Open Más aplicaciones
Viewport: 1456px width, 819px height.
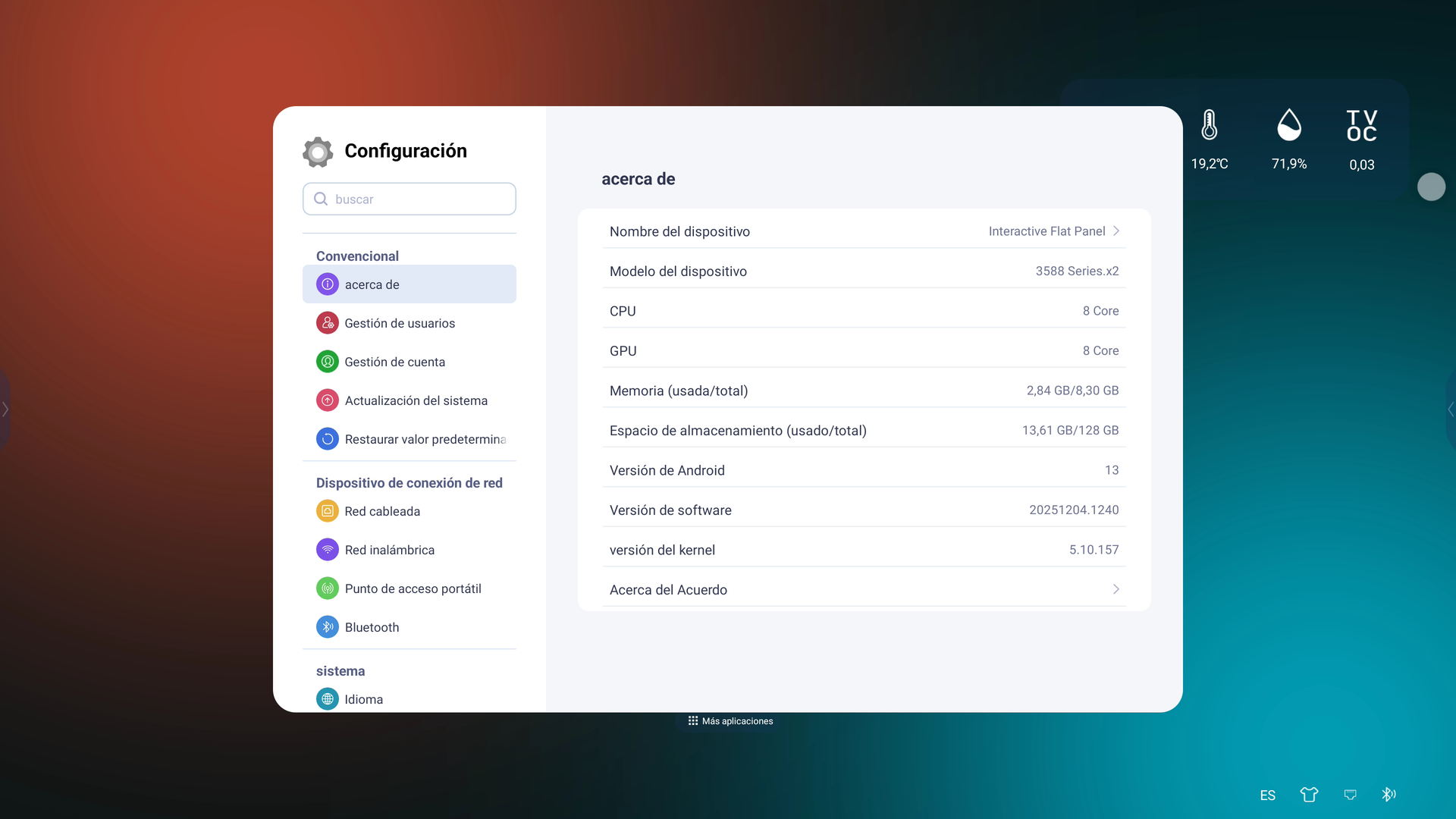tap(730, 721)
